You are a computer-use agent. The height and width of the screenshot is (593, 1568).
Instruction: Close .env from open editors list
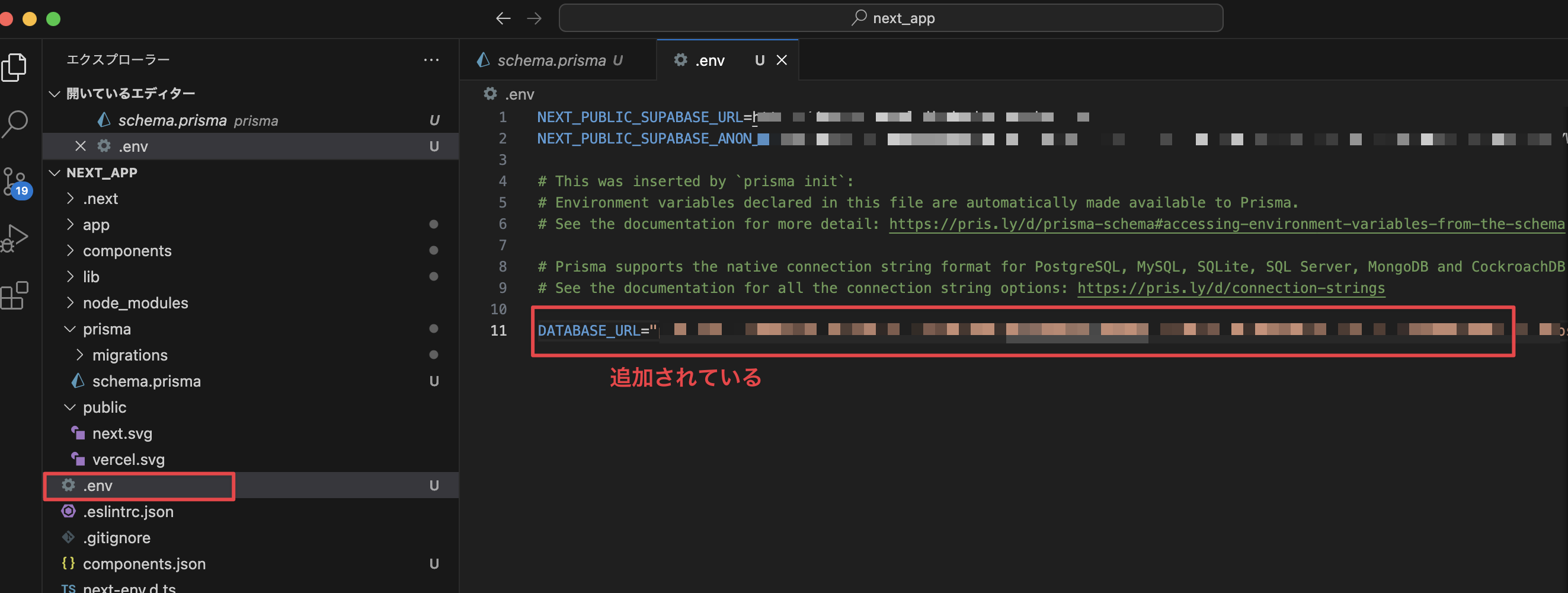coord(81,146)
